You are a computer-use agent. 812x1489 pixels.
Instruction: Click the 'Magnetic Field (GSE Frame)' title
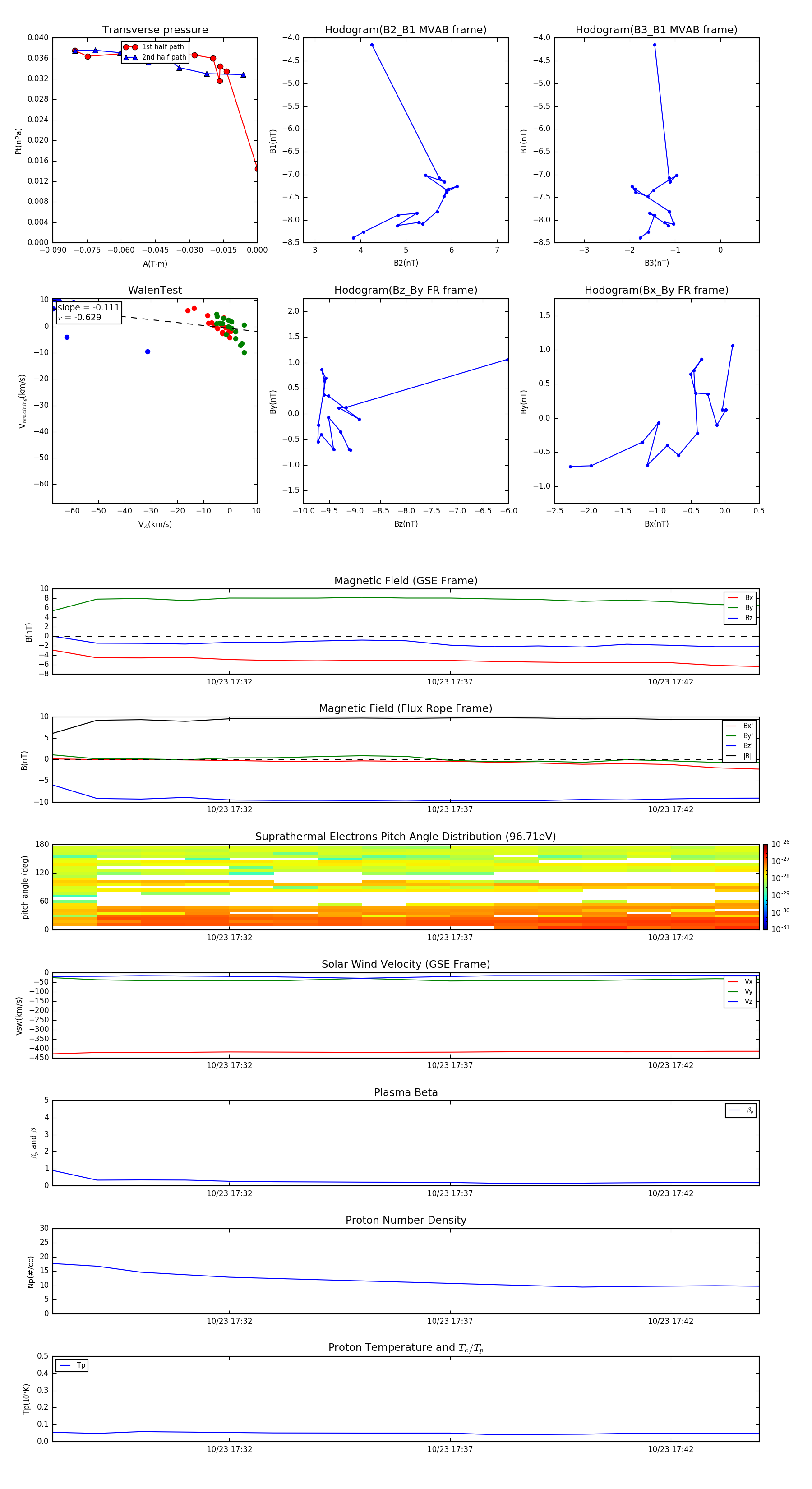click(x=406, y=581)
